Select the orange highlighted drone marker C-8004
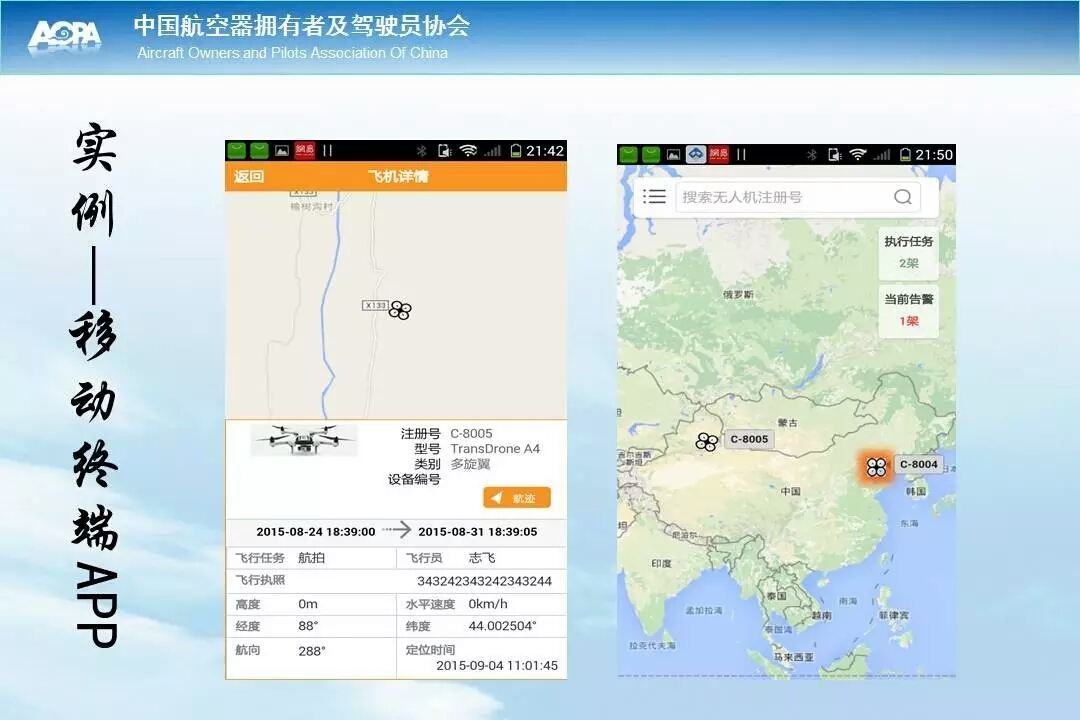The width and height of the screenshot is (1080, 720). pos(875,467)
